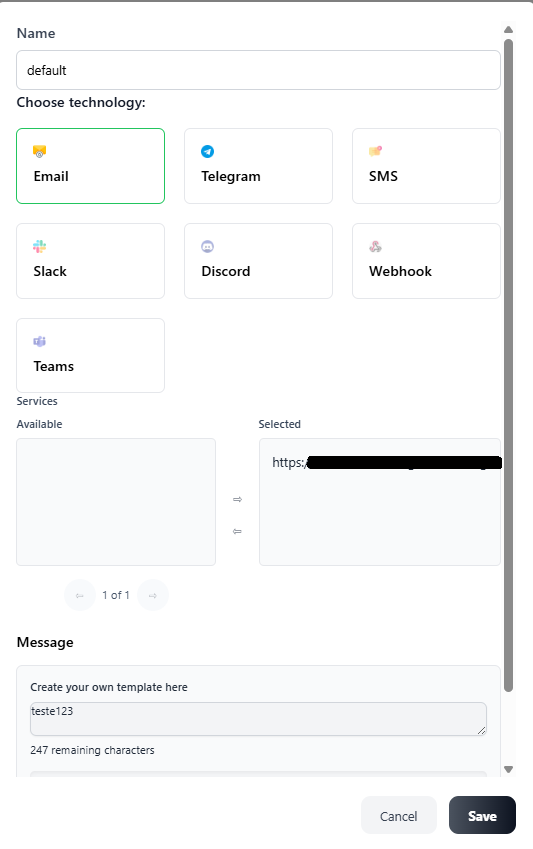
Task: Select the Telegram technology card
Action: pyautogui.click(x=258, y=166)
